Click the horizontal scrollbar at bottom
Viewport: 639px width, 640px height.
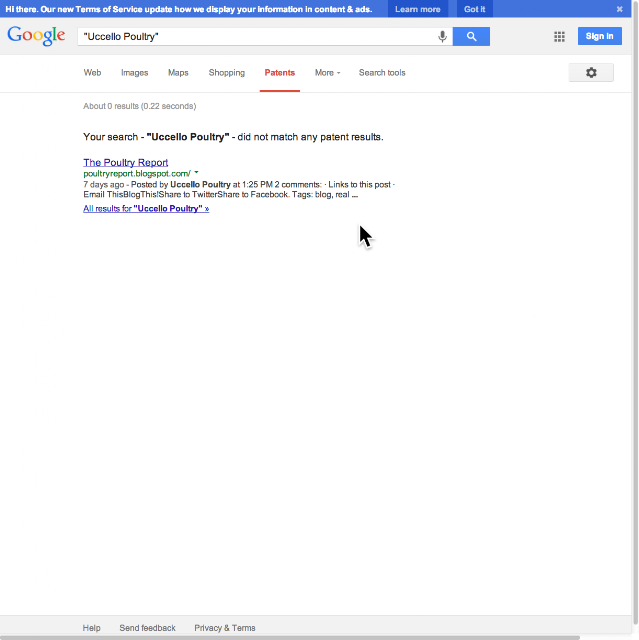(x=290, y=638)
